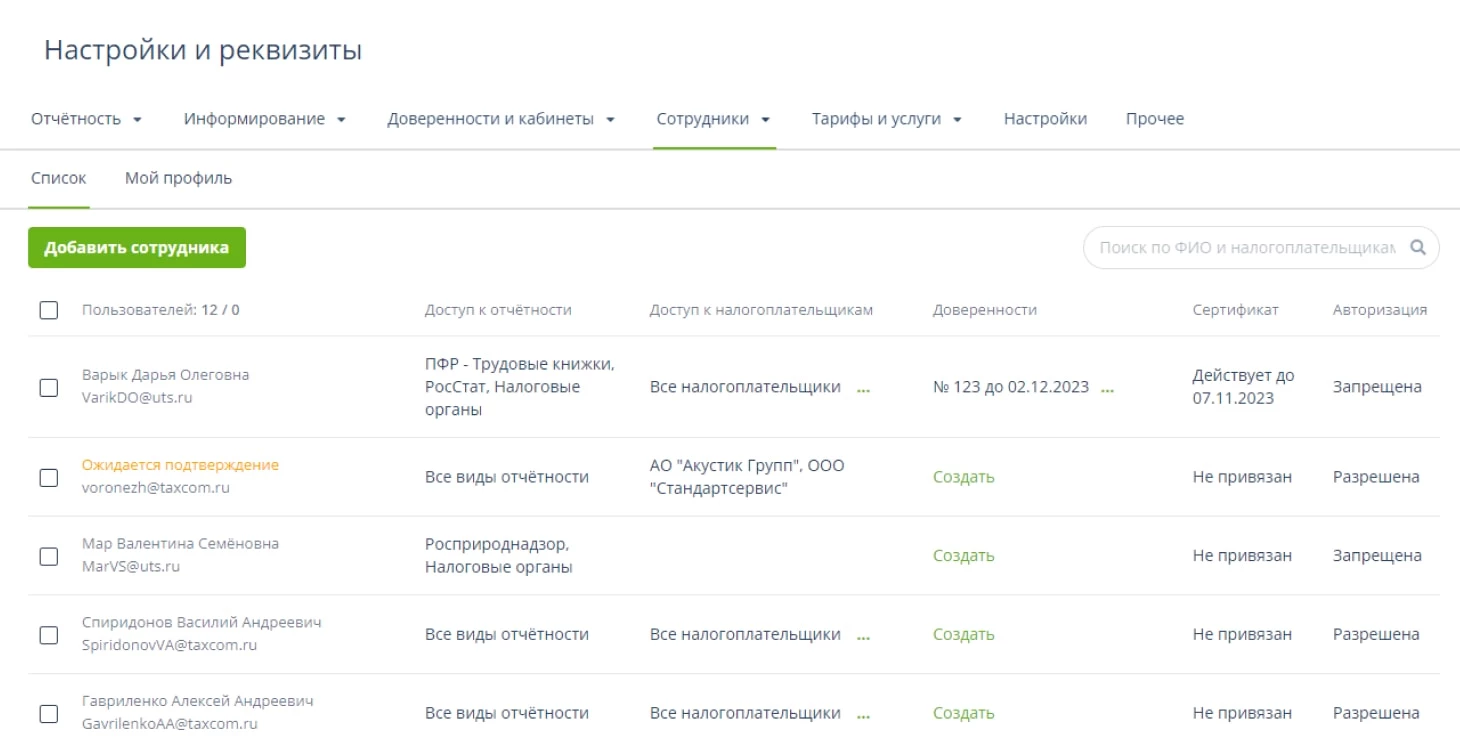Click the Сертификат column header

(x=1235, y=310)
